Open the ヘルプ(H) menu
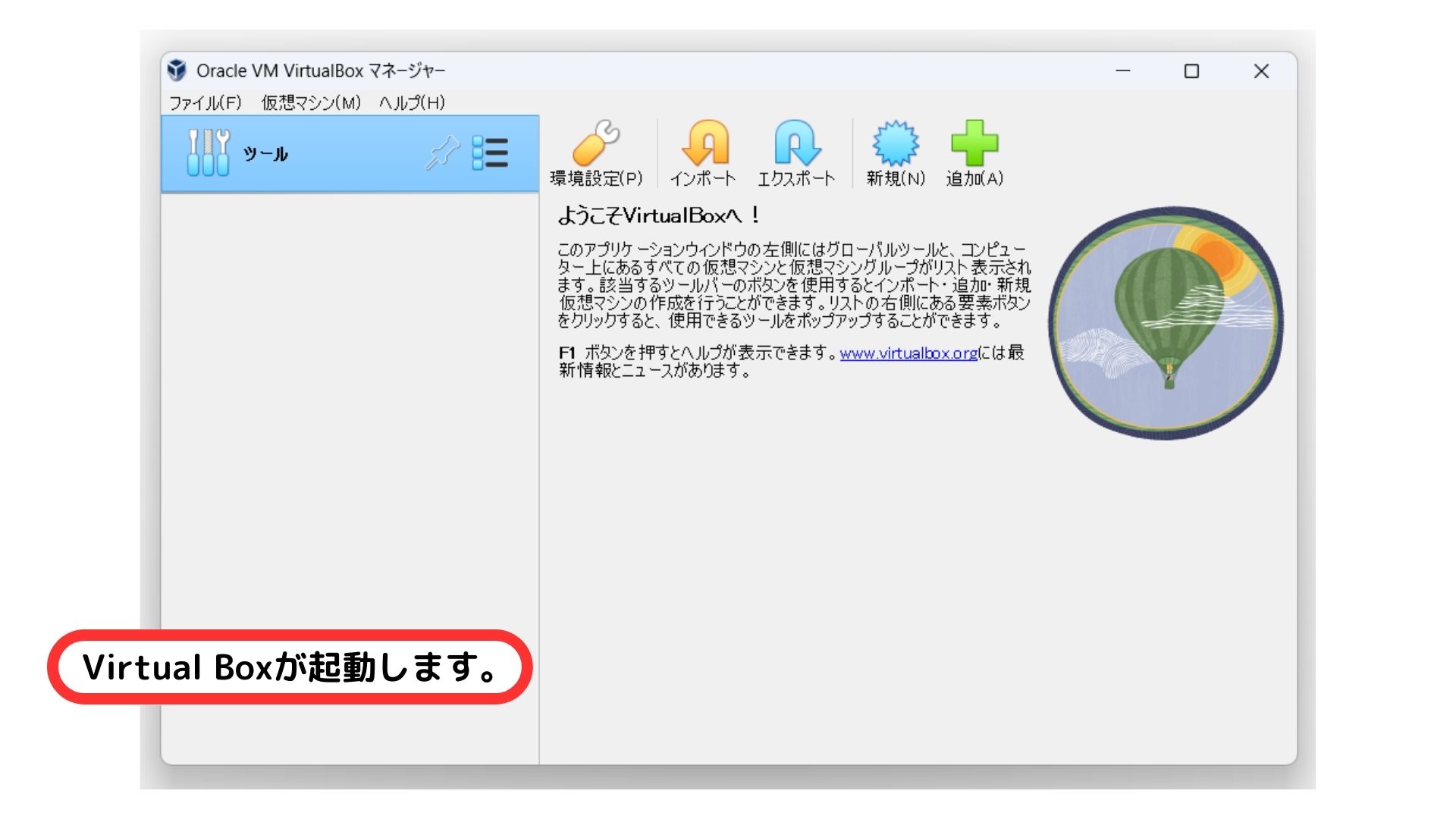 [413, 102]
